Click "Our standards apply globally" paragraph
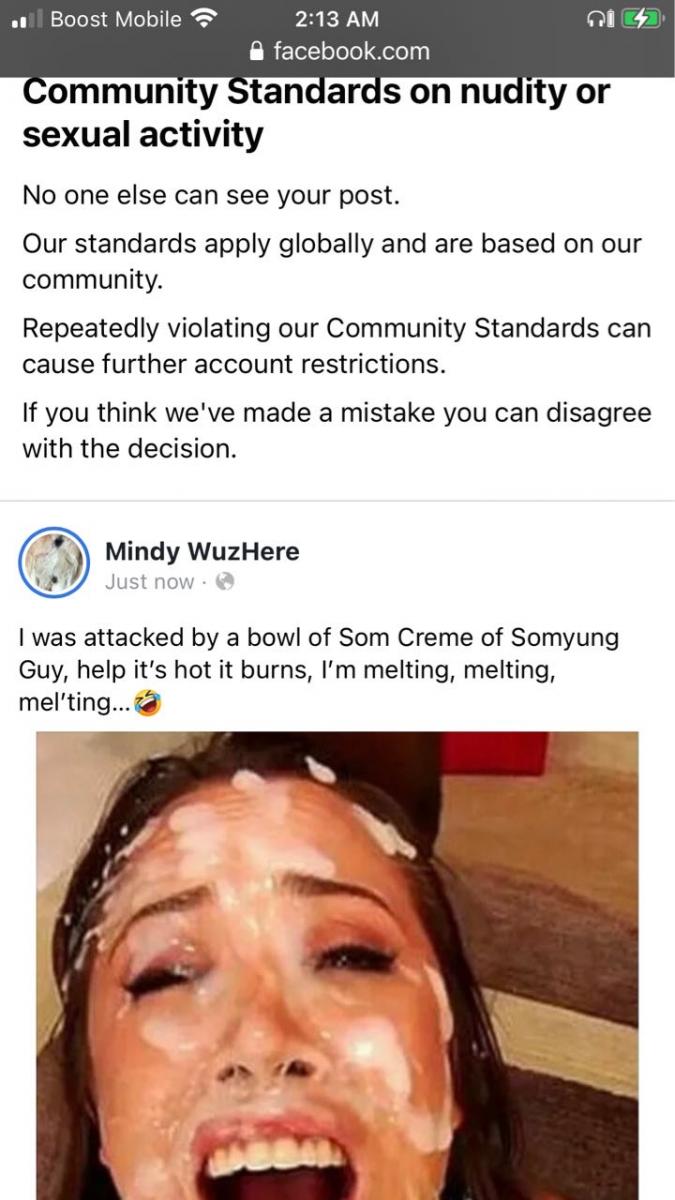The height and width of the screenshot is (1200, 675). coord(332,262)
